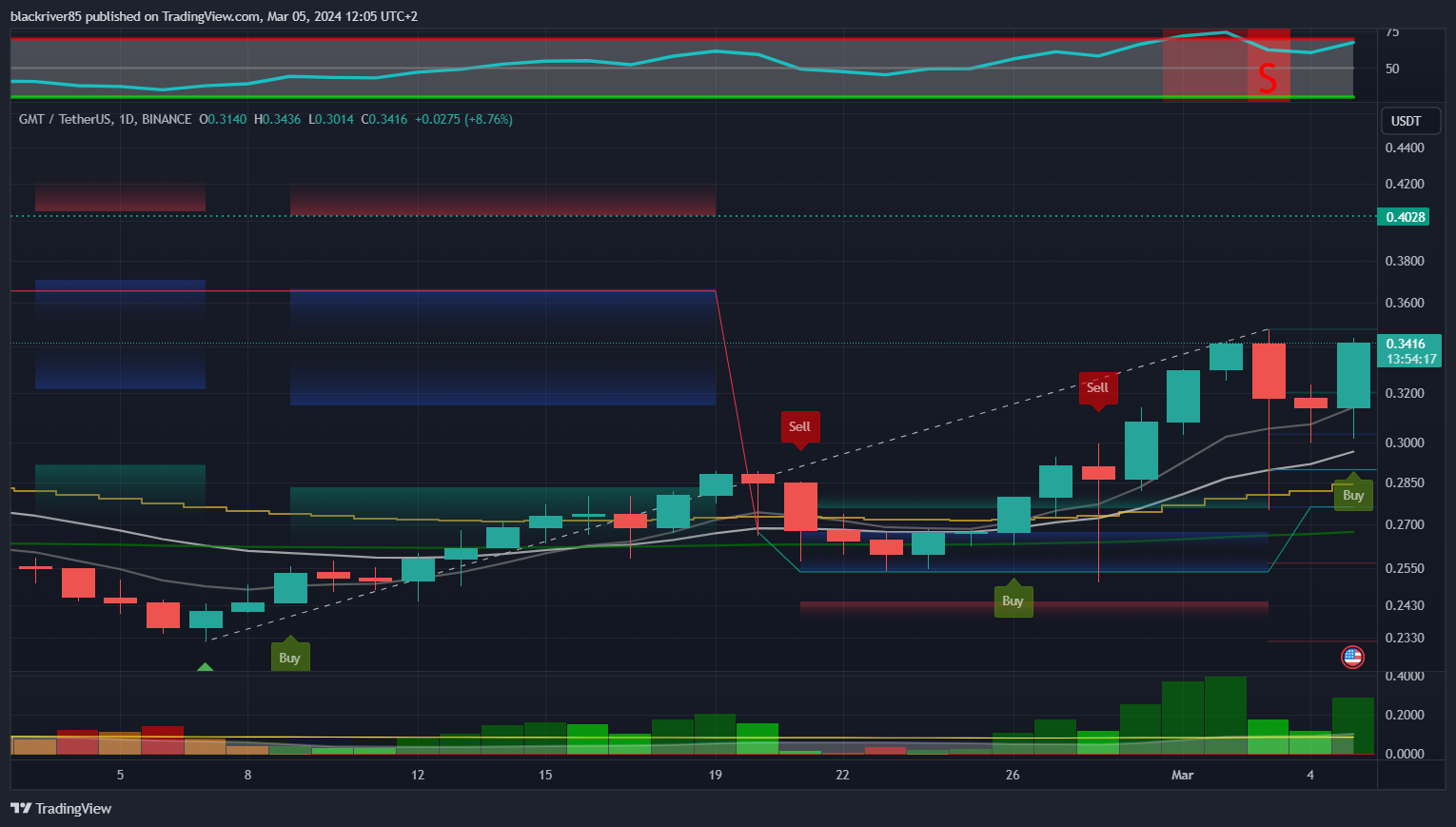This screenshot has height=827, width=1456.
Task: Click the Buy label under the latest candle
Action: [1353, 493]
